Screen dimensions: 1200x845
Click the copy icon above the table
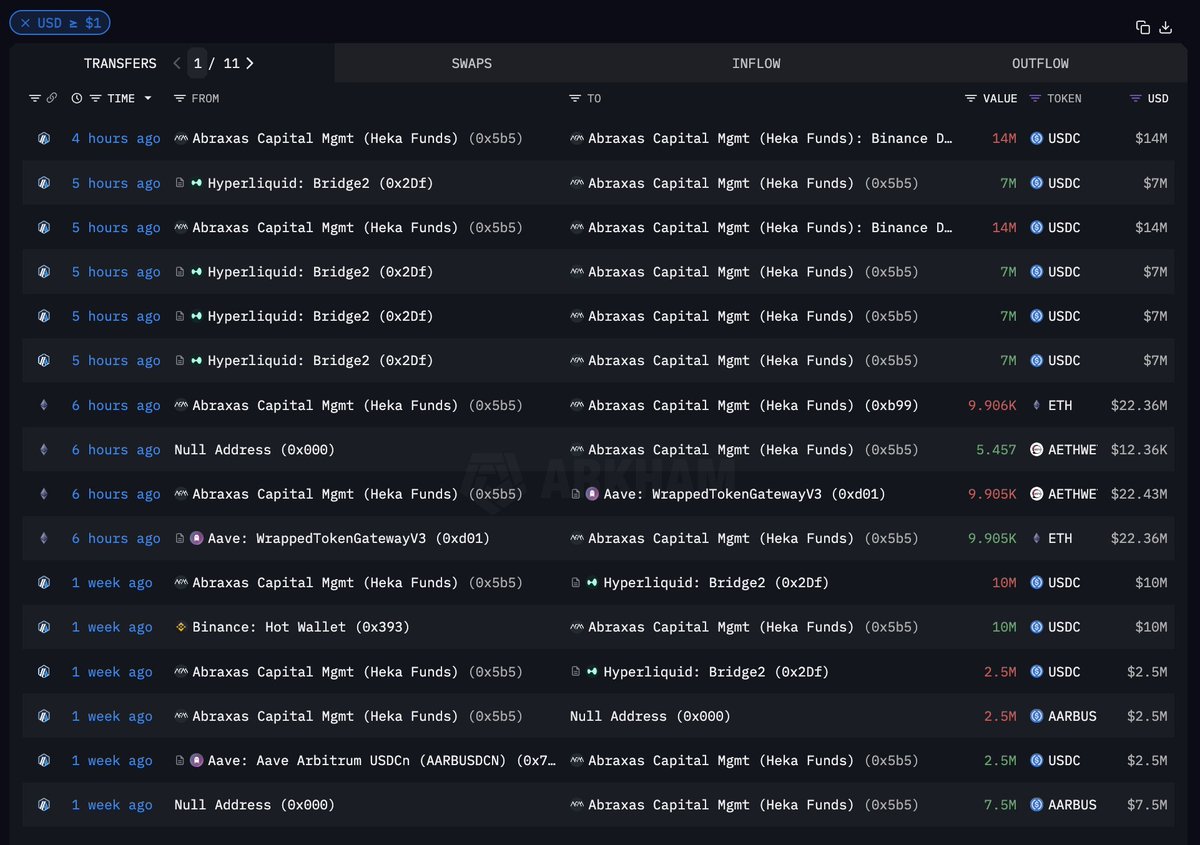tap(1143, 27)
